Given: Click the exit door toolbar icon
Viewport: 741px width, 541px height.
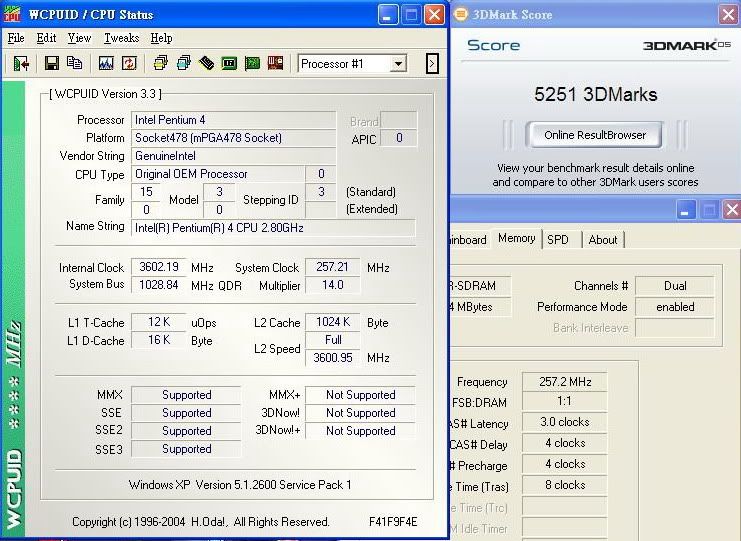Looking at the screenshot, I should click(21, 64).
